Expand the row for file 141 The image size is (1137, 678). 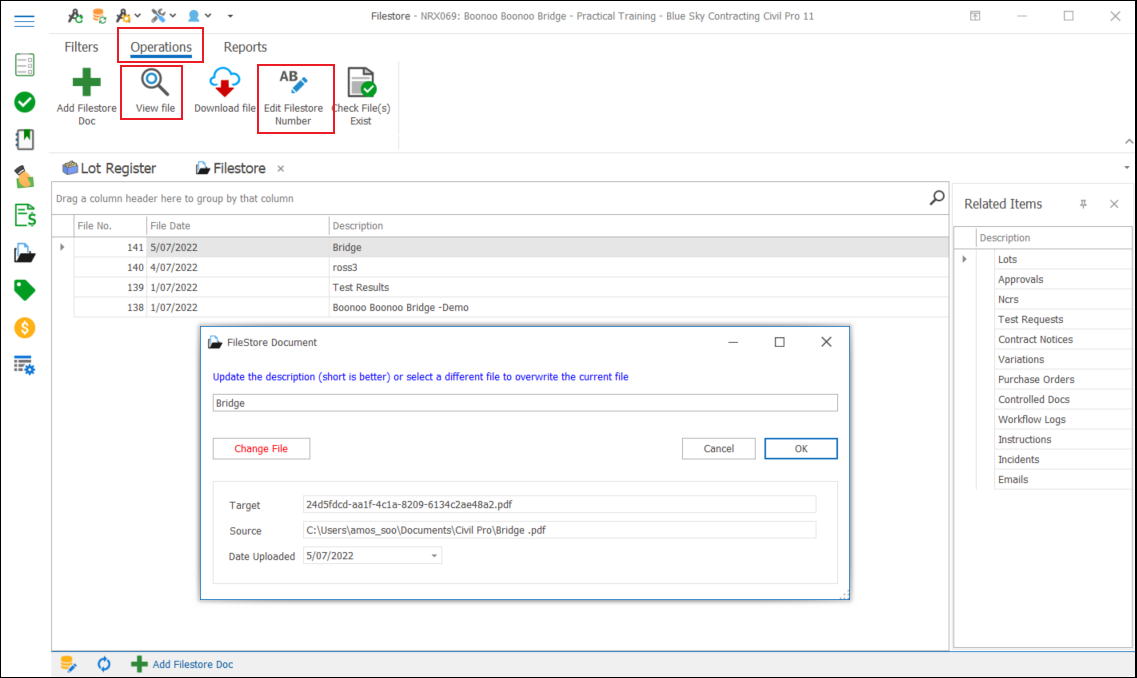(62, 247)
